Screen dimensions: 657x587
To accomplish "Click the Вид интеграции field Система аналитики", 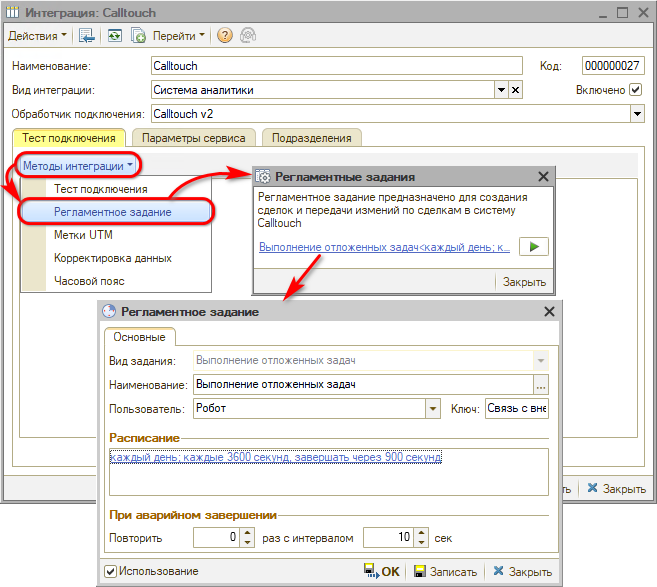I will [323, 90].
